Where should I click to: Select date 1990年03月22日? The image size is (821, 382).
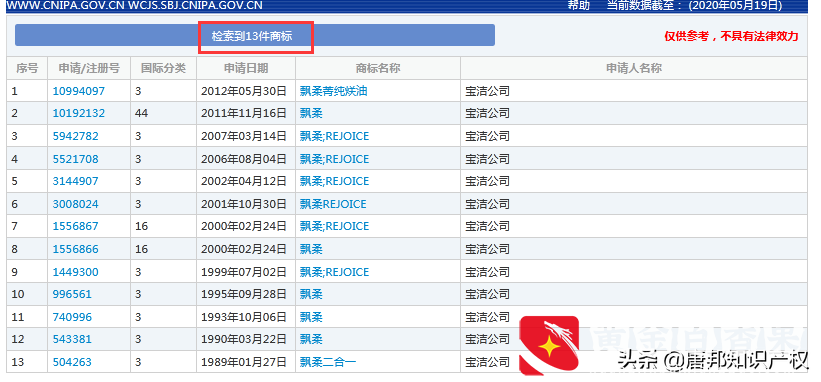tap(244, 339)
